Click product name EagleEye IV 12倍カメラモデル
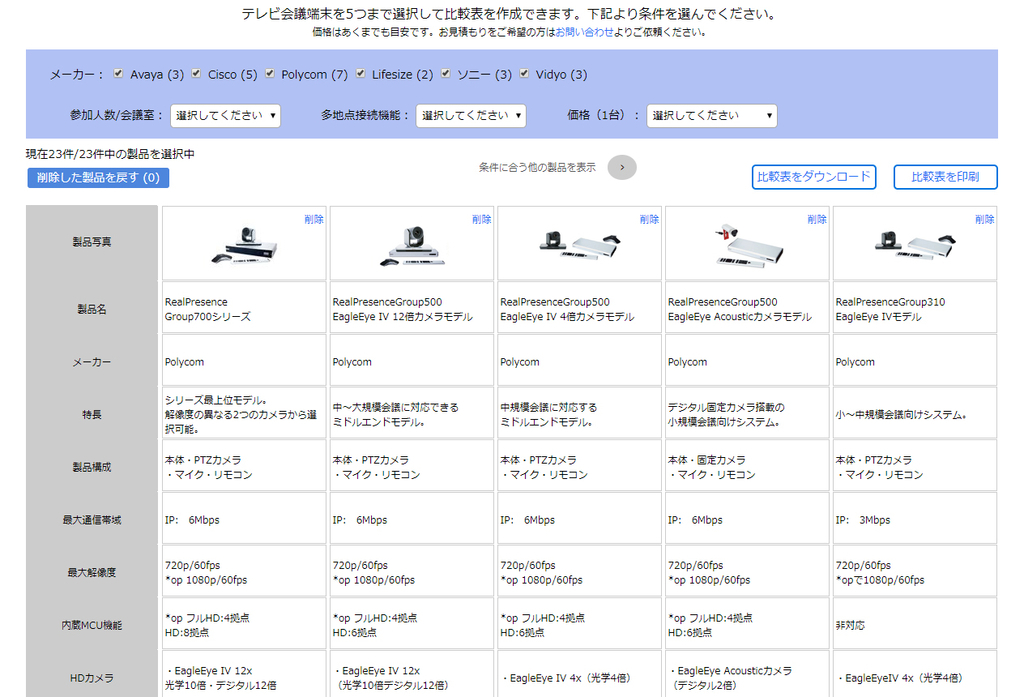The width and height of the screenshot is (1024, 697). (x=402, y=309)
